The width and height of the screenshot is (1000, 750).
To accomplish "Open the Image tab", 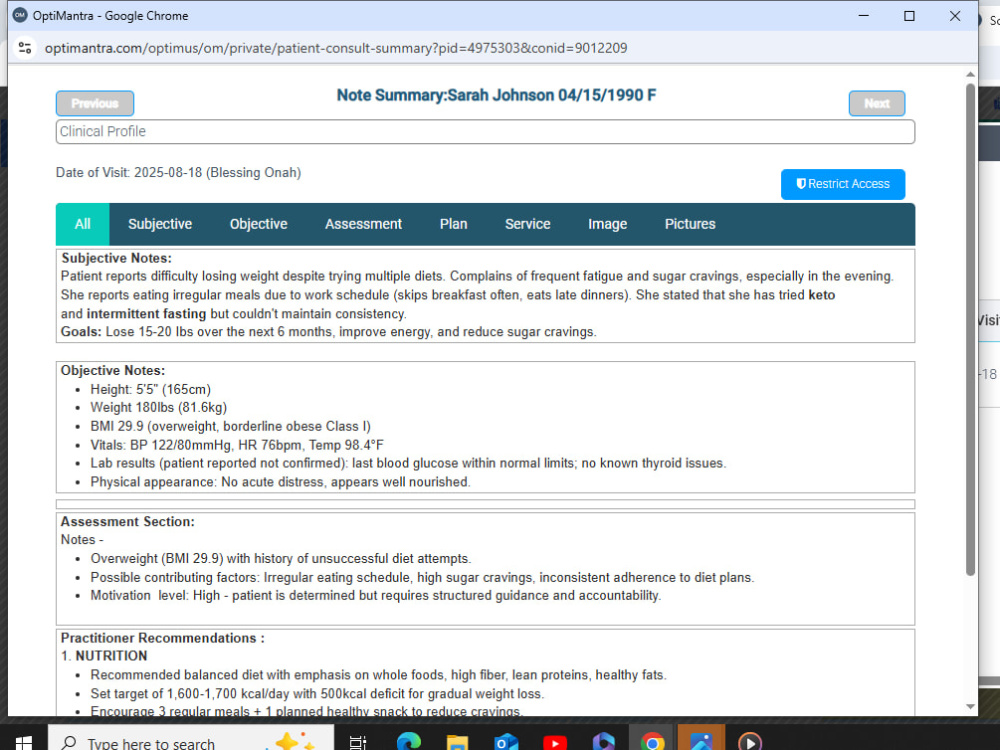I will pyautogui.click(x=607, y=224).
